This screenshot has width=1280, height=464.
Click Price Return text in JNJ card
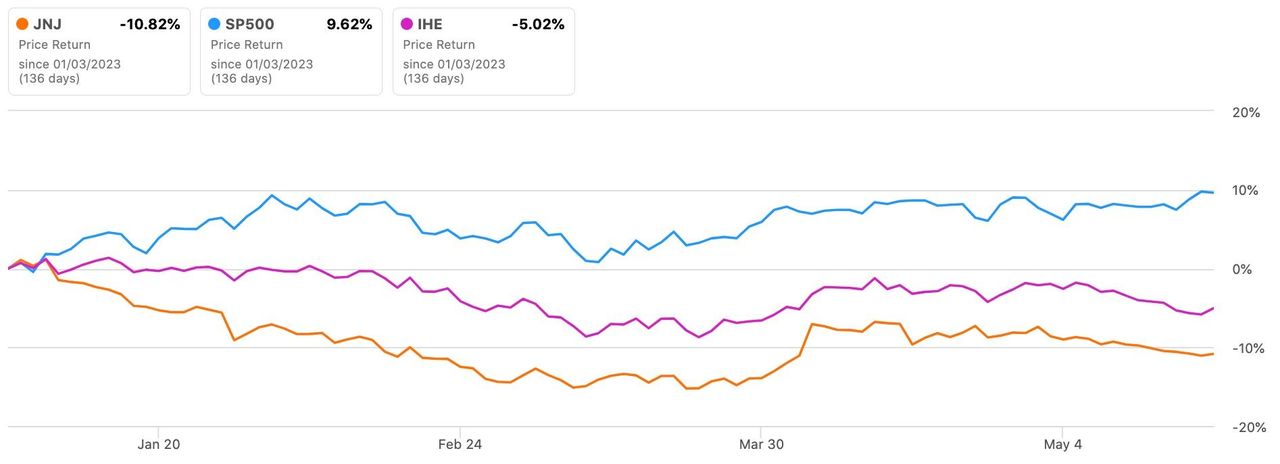[54, 45]
